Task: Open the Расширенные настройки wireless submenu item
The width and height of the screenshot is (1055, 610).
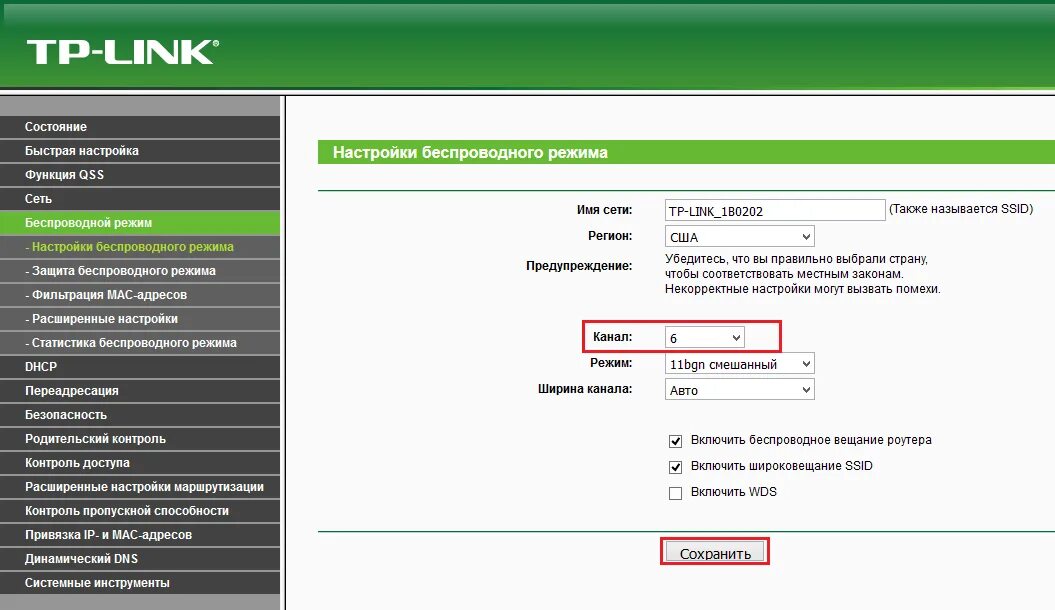Action: coord(140,319)
